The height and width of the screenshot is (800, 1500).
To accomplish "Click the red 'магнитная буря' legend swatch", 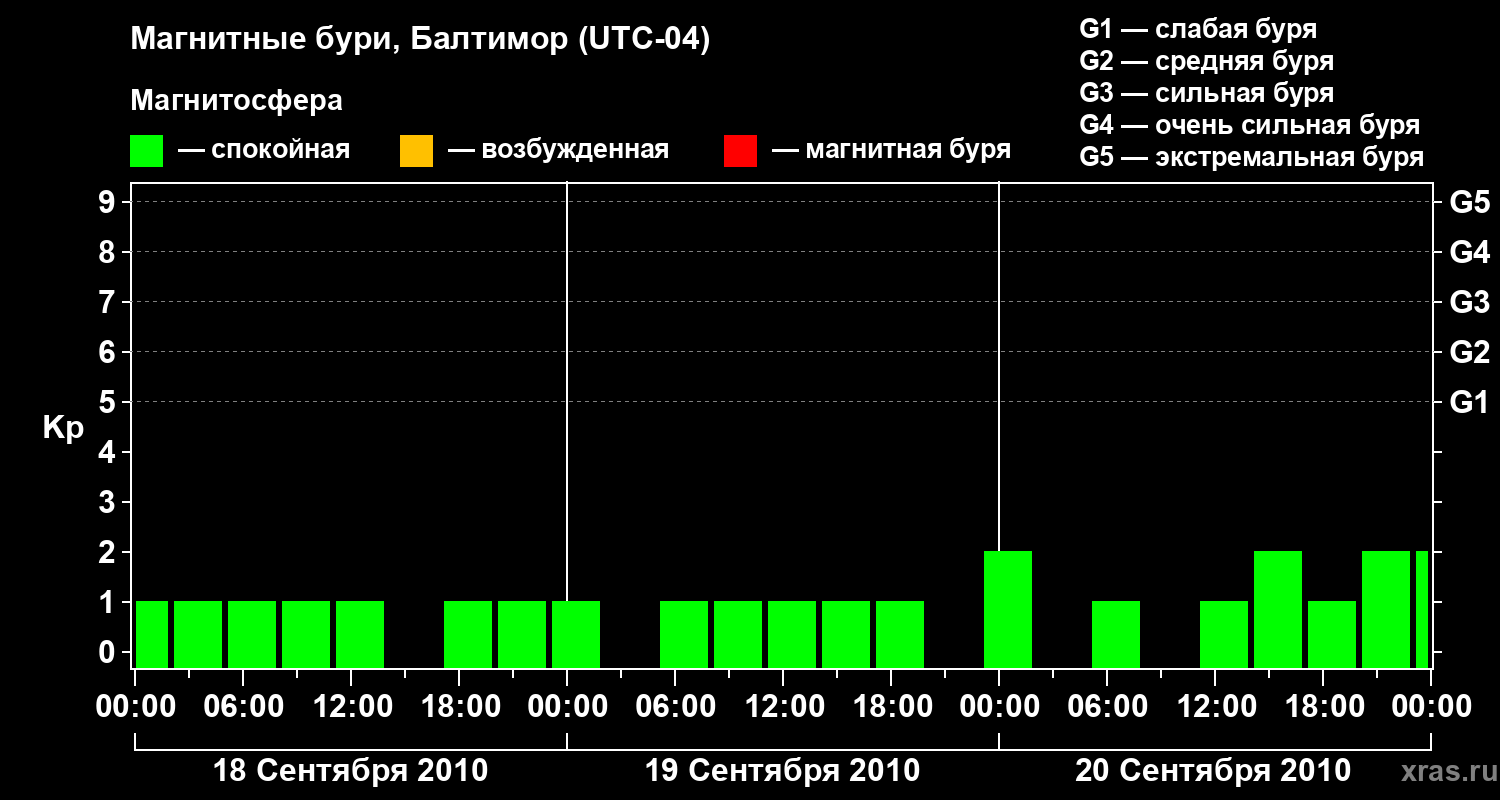I will click(x=740, y=151).
